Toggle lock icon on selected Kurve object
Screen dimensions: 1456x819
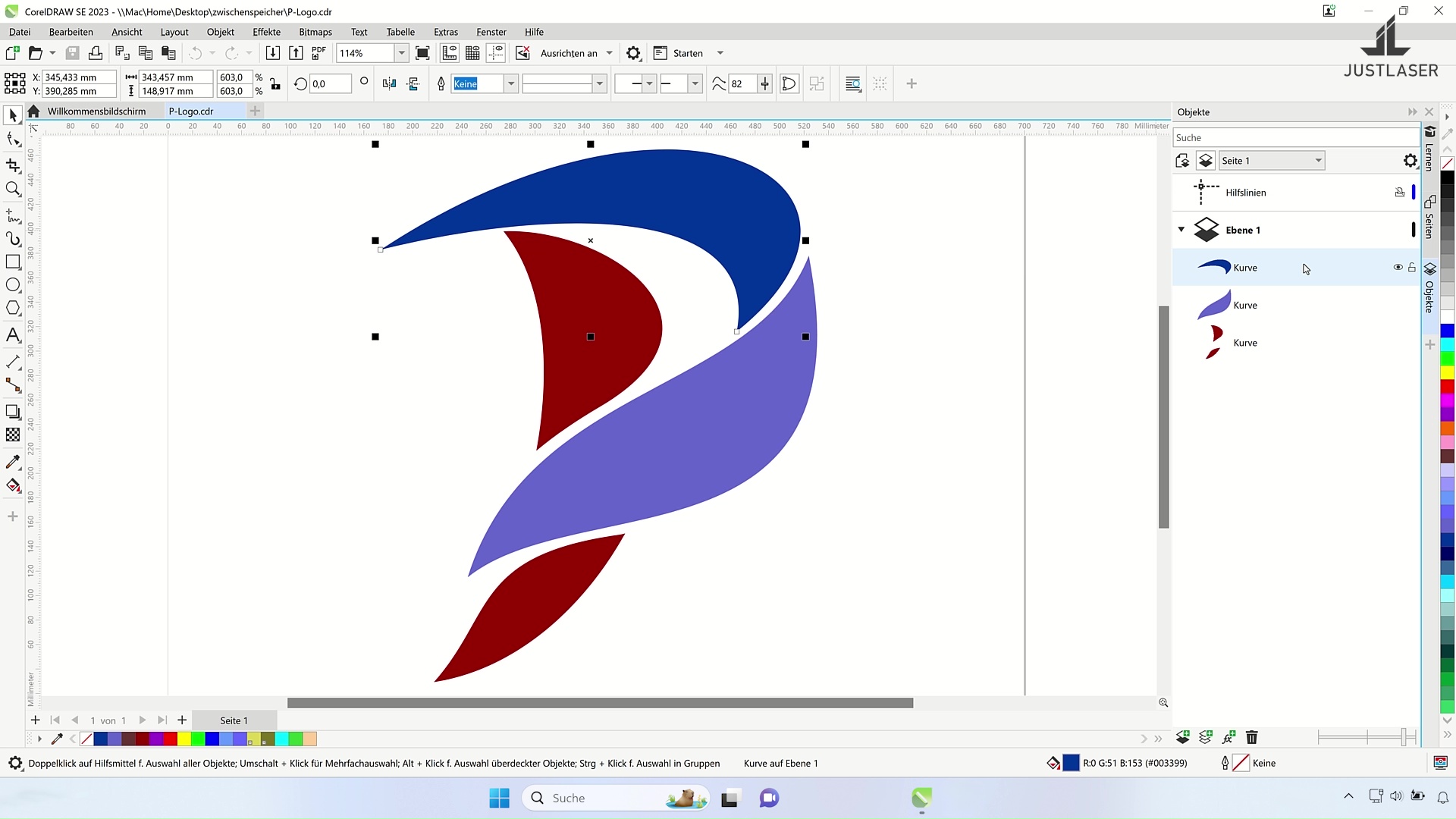point(1412,267)
